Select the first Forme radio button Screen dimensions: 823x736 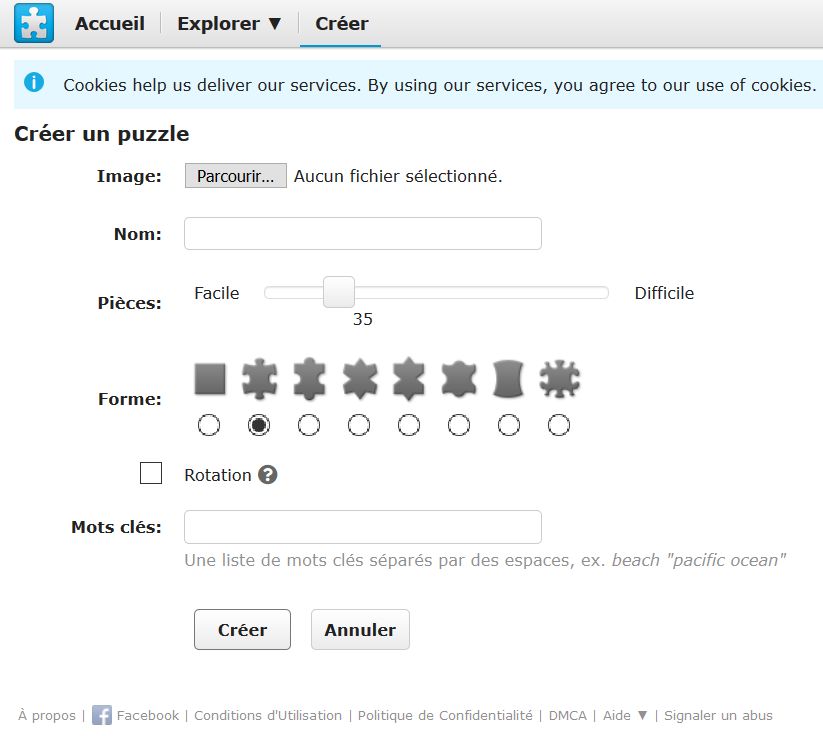(209, 425)
